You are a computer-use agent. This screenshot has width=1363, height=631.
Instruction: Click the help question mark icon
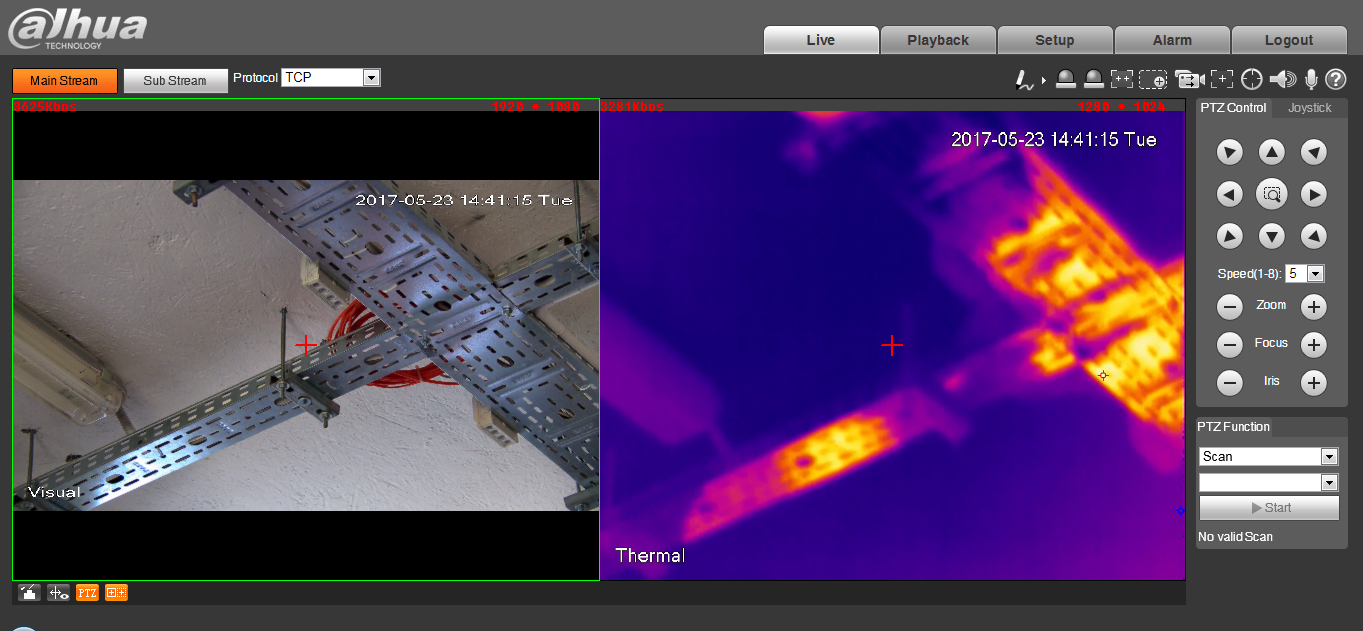click(1336, 80)
